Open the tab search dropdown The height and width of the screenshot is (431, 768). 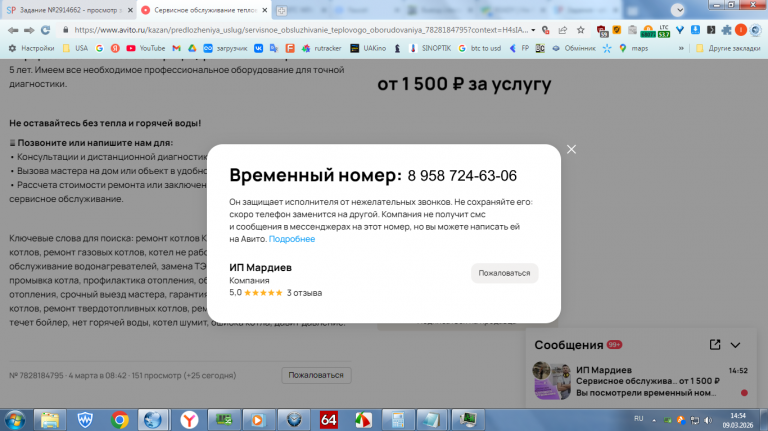coord(678,10)
